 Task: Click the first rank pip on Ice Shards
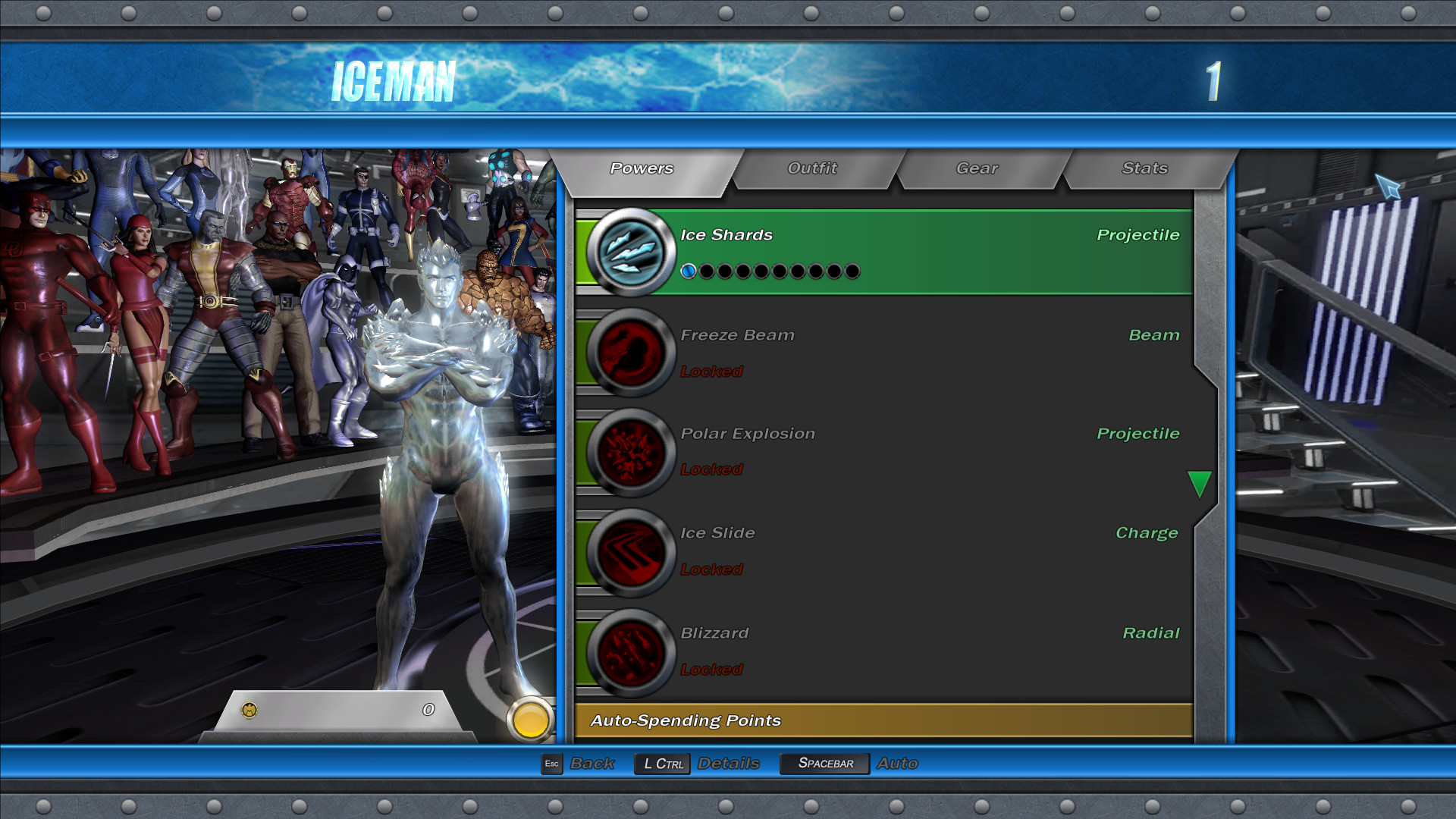(688, 271)
